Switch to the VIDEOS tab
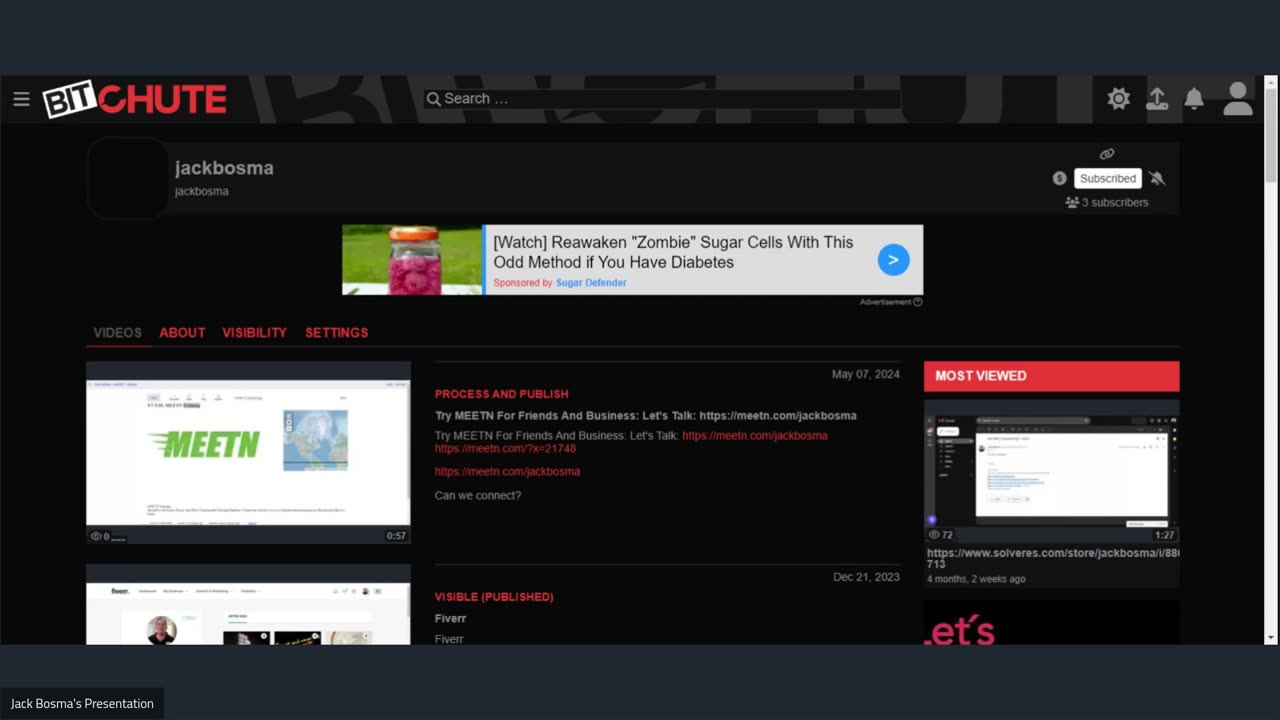 (x=118, y=332)
